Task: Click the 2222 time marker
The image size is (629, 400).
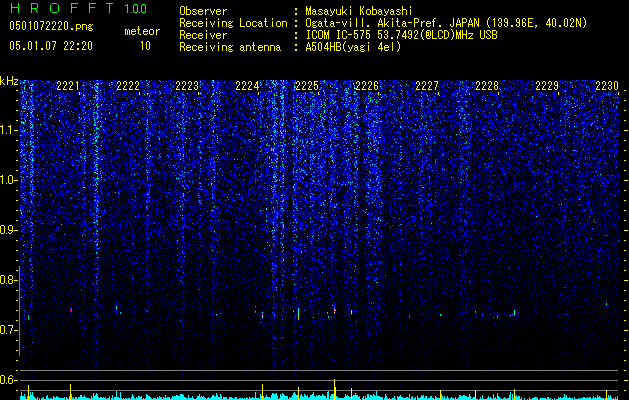Action: click(x=128, y=86)
